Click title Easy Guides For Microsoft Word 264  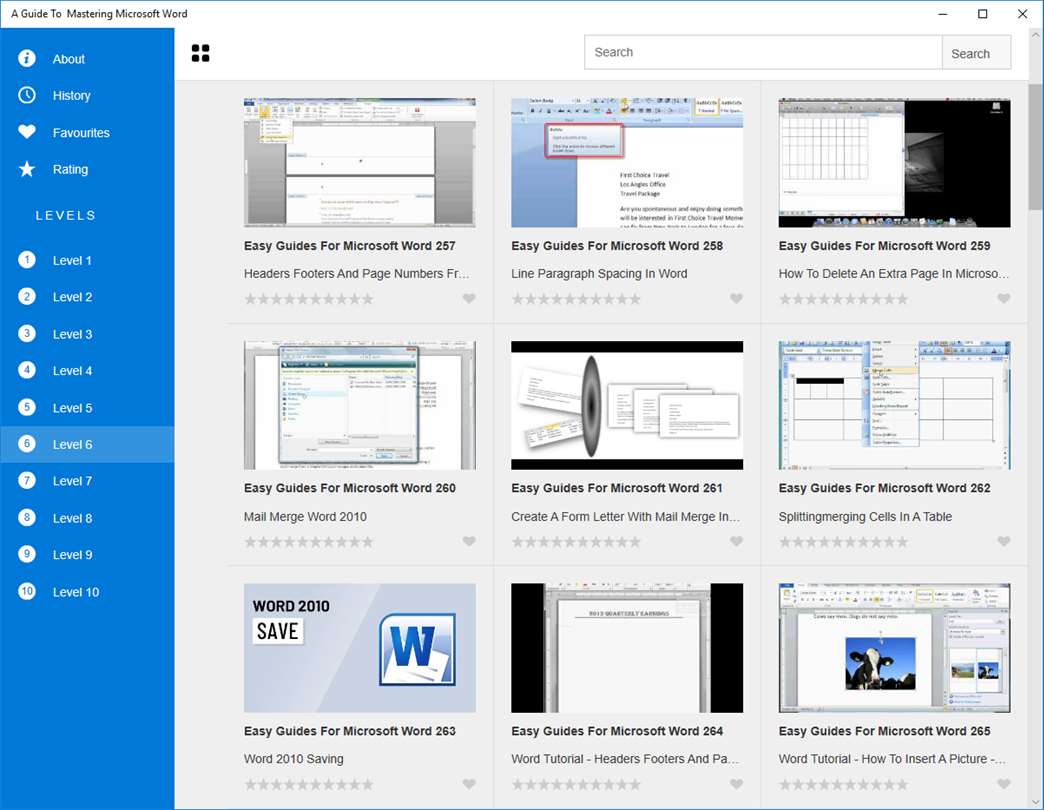617,731
